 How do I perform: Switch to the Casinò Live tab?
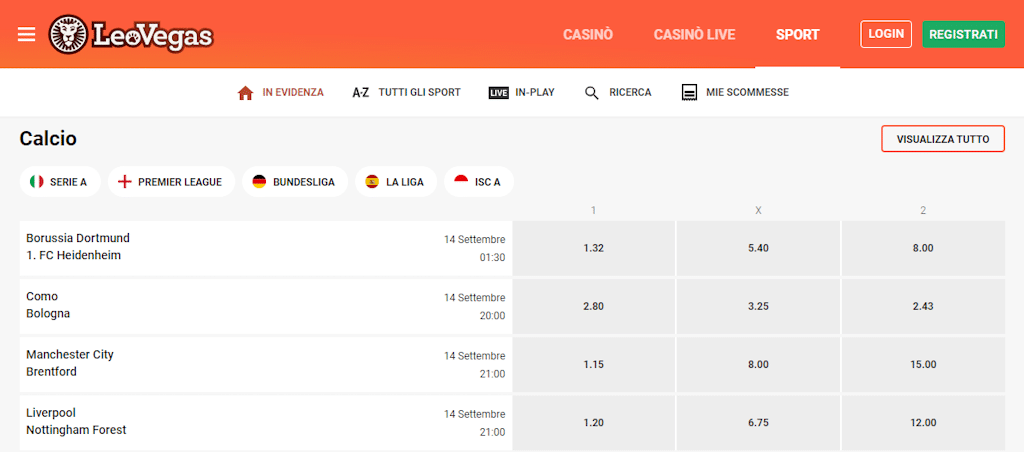(694, 34)
